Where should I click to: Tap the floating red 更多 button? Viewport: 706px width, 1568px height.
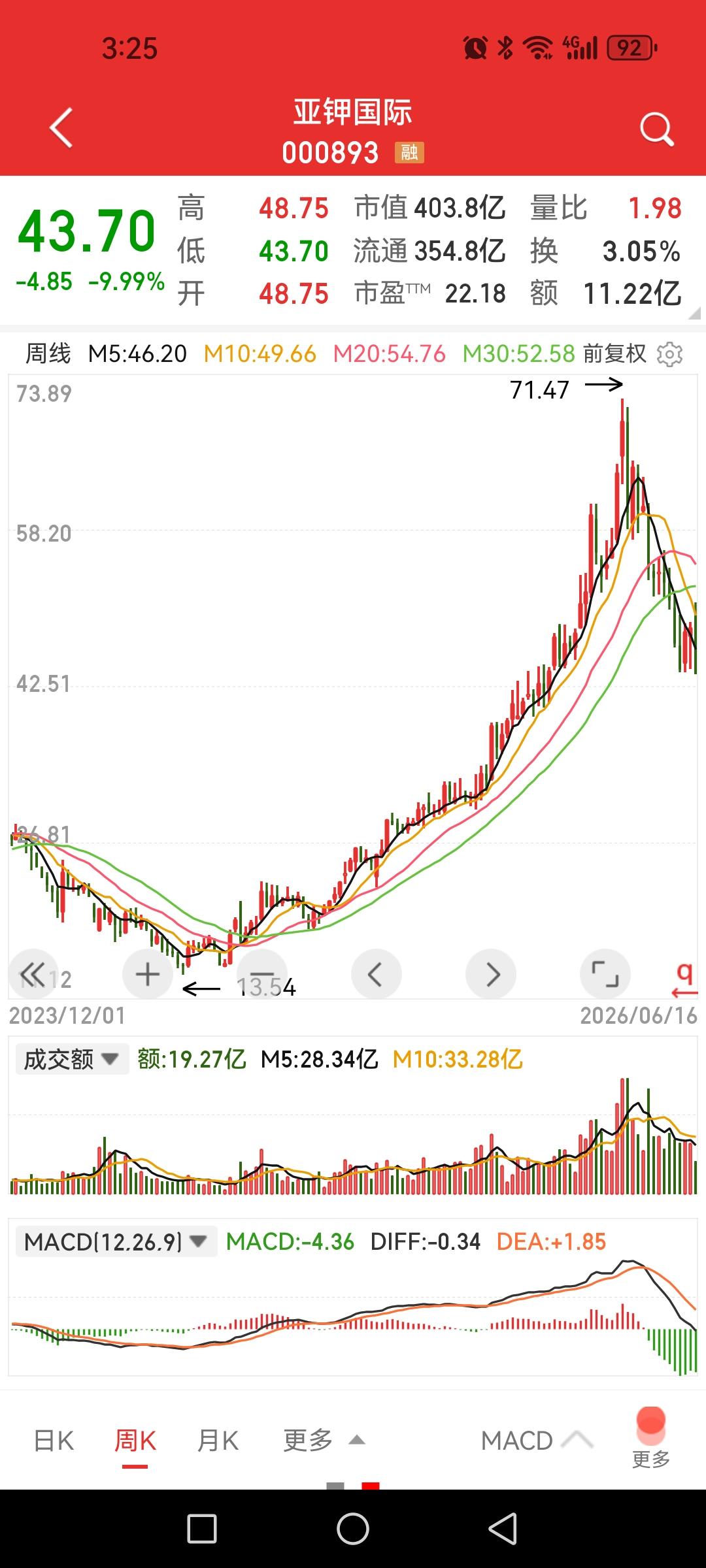click(x=651, y=1437)
